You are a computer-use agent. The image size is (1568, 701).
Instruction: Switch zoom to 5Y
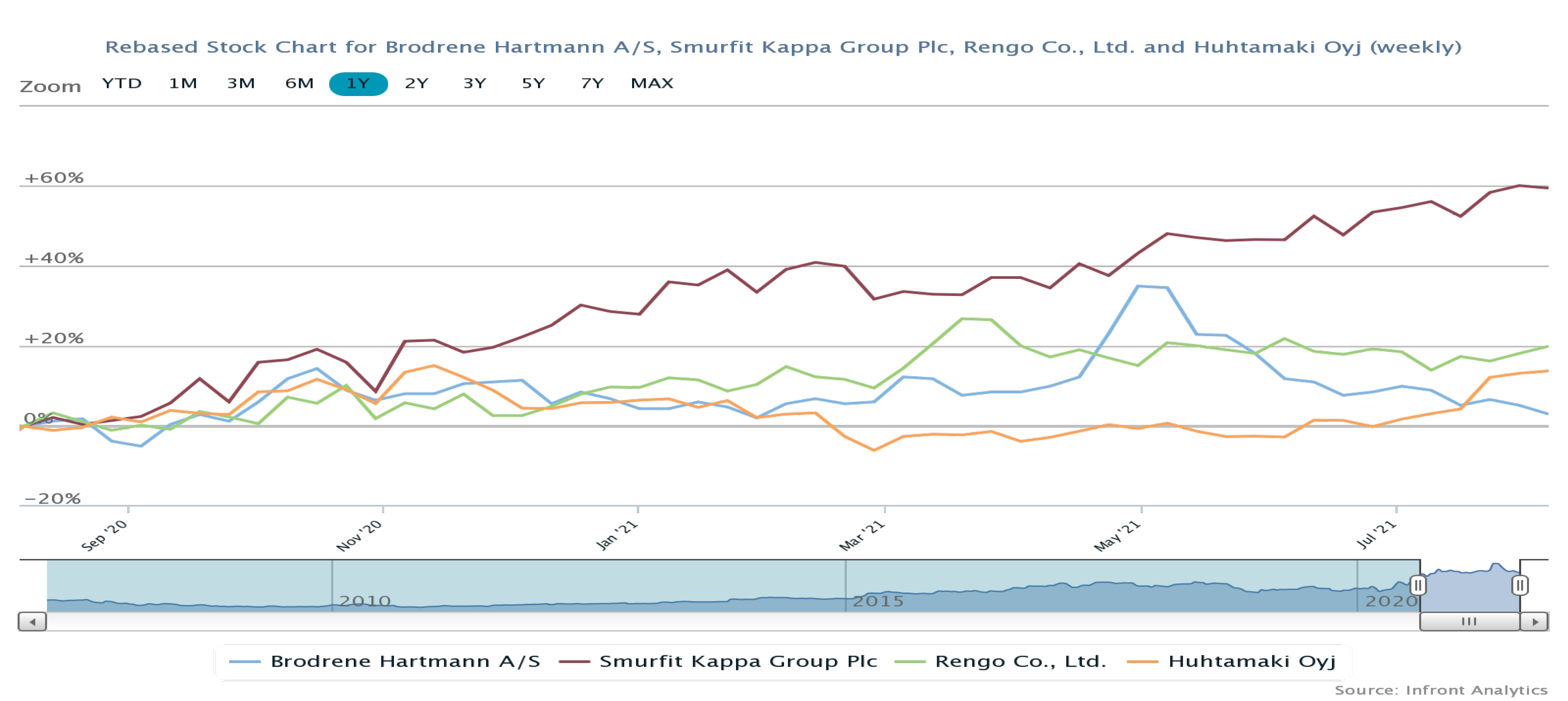[533, 84]
